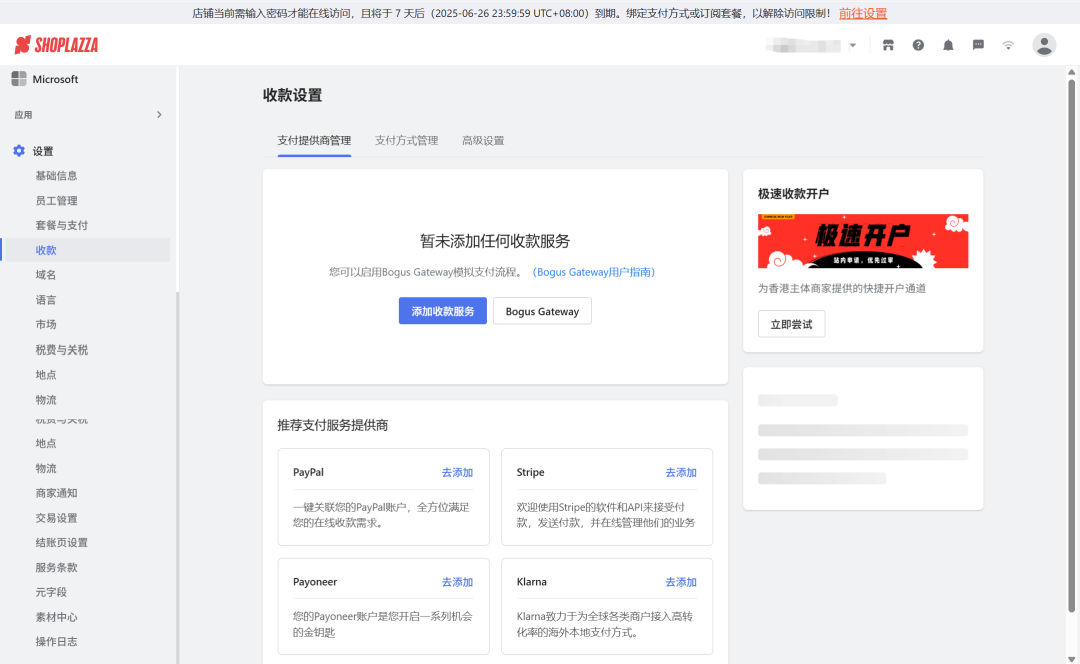Open 市场 in settings sidebar

(x=46, y=324)
